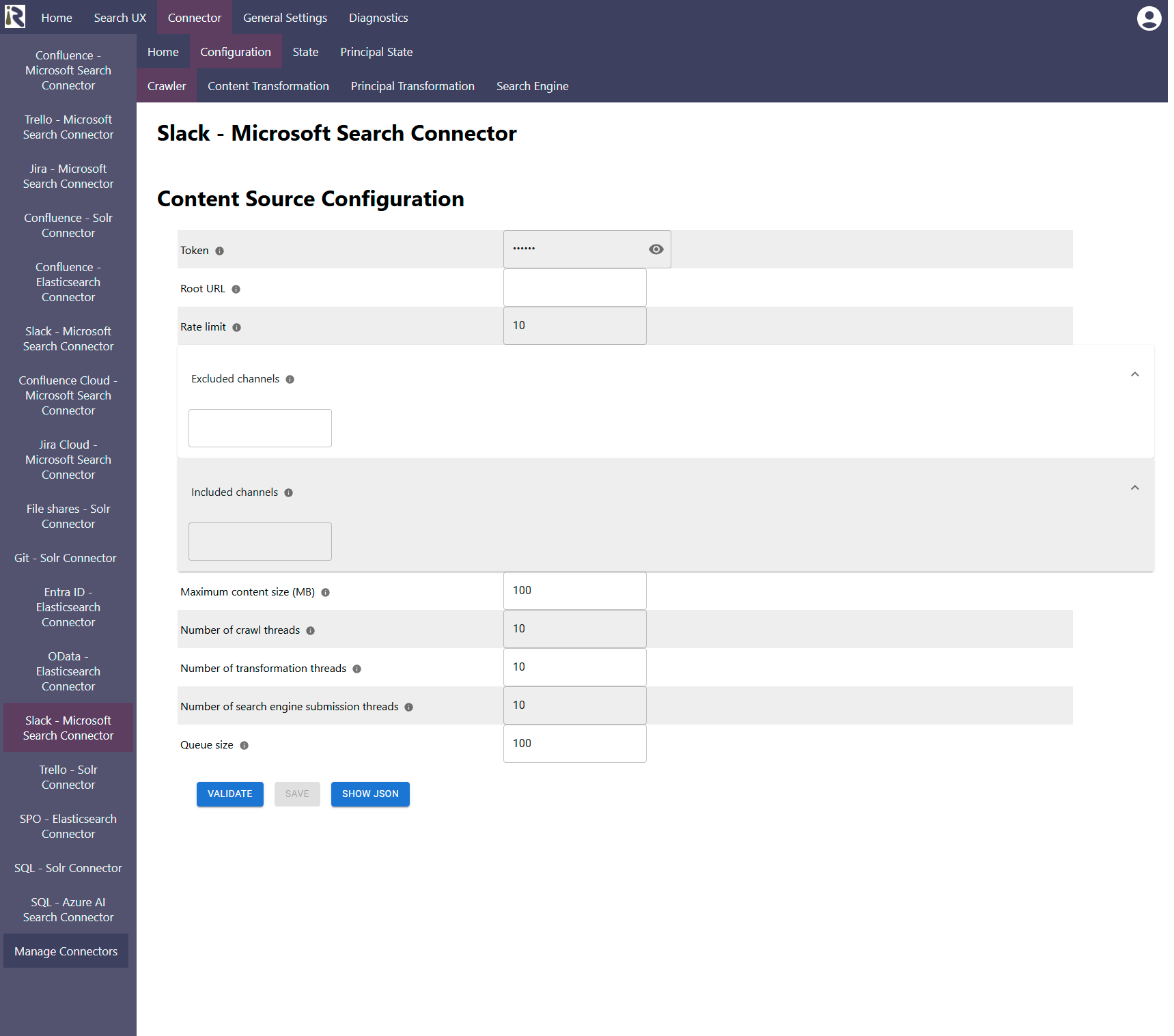Image resolution: width=1174 pixels, height=1036 pixels.
Task: Show info for Number of crawl threads
Action: click(x=311, y=631)
